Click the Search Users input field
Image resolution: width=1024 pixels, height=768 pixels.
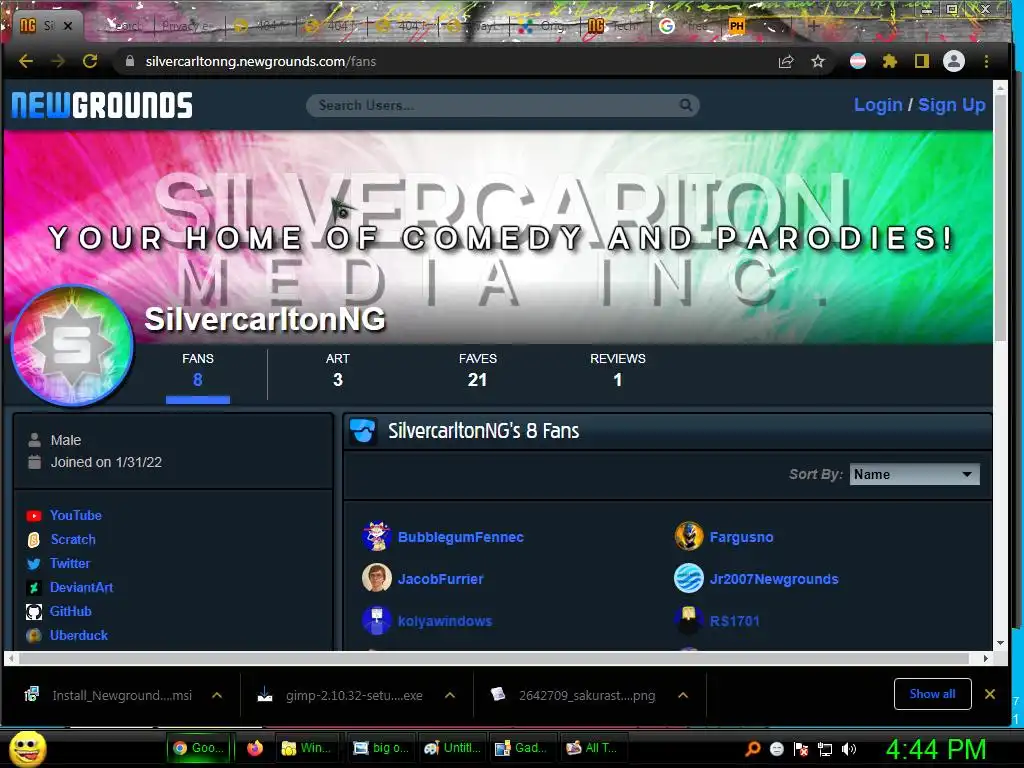click(x=503, y=105)
